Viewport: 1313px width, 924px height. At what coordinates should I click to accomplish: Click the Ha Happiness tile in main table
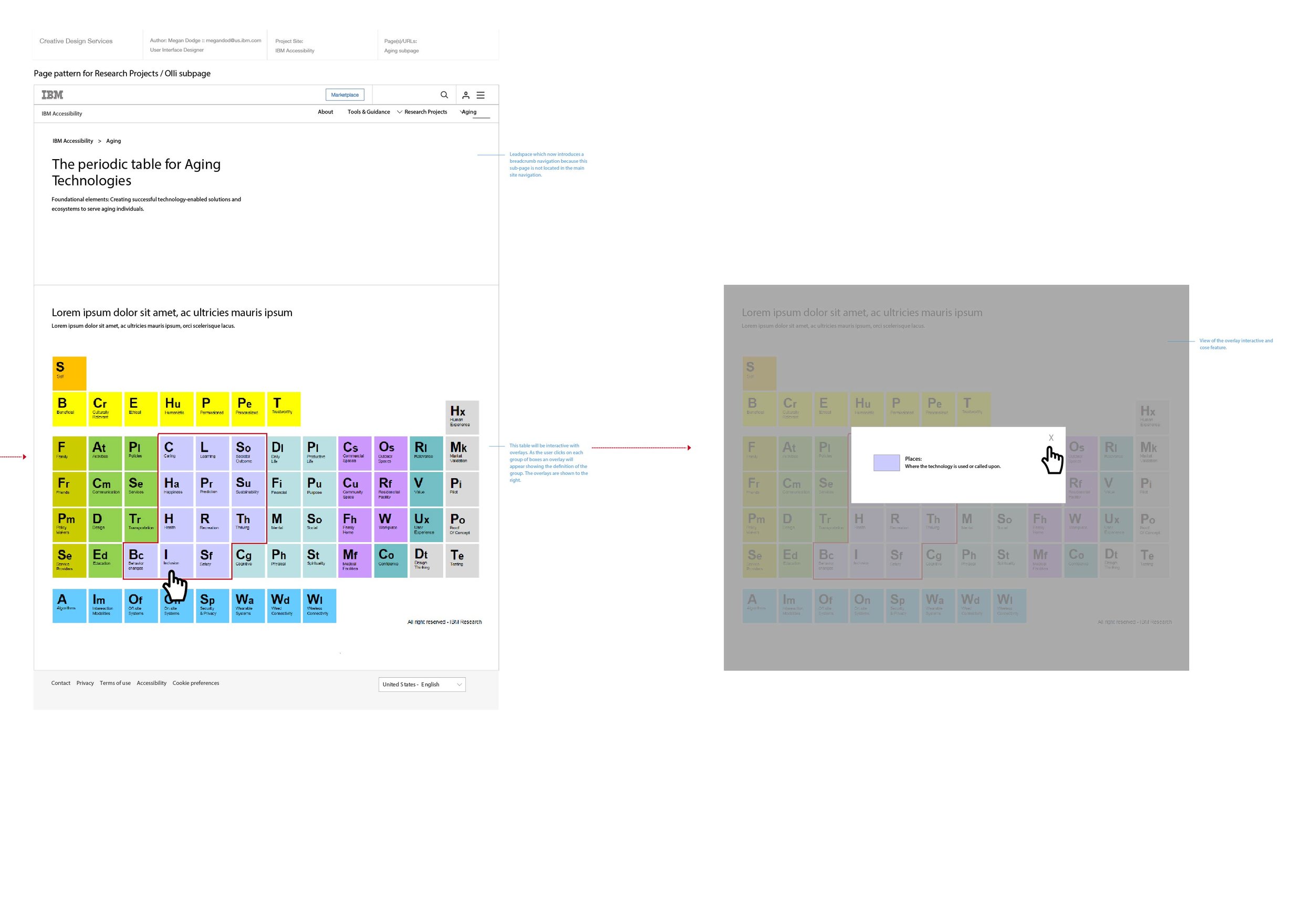pos(176,489)
